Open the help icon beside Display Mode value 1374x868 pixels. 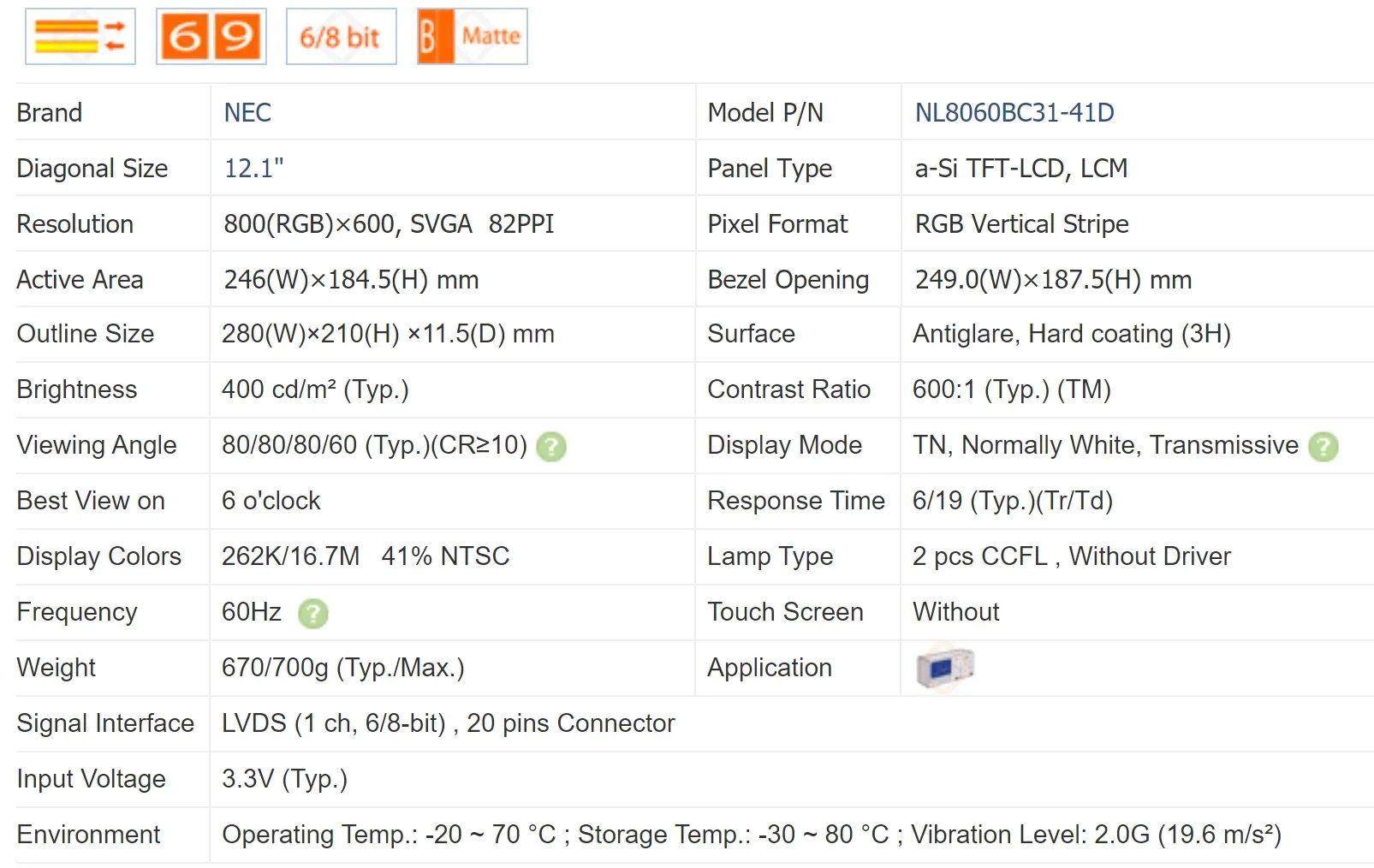pyautogui.click(x=1323, y=447)
